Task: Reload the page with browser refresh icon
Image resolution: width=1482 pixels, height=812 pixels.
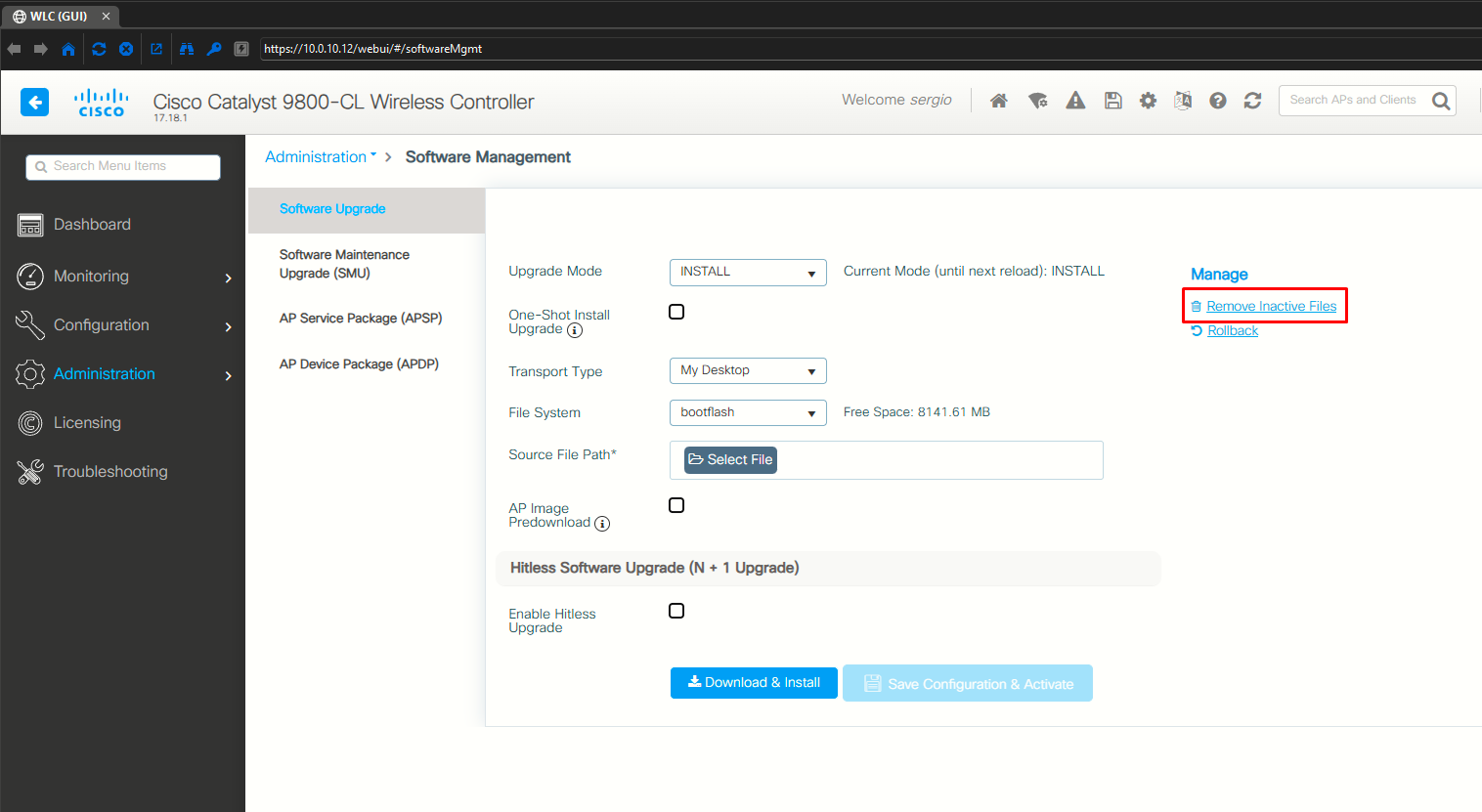Action: point(99,49)
